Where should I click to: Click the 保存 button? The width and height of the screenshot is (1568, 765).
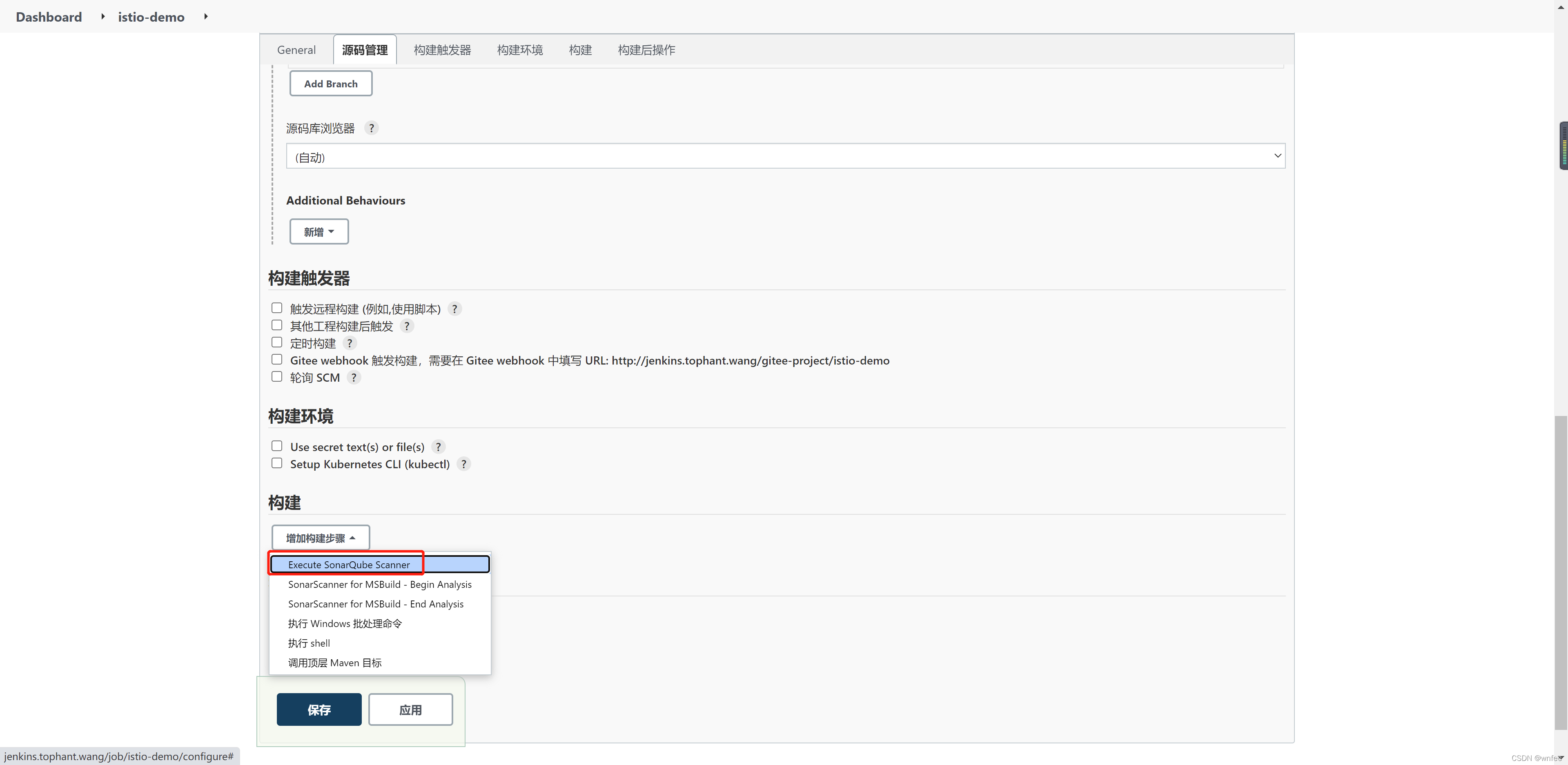point(319,709)
